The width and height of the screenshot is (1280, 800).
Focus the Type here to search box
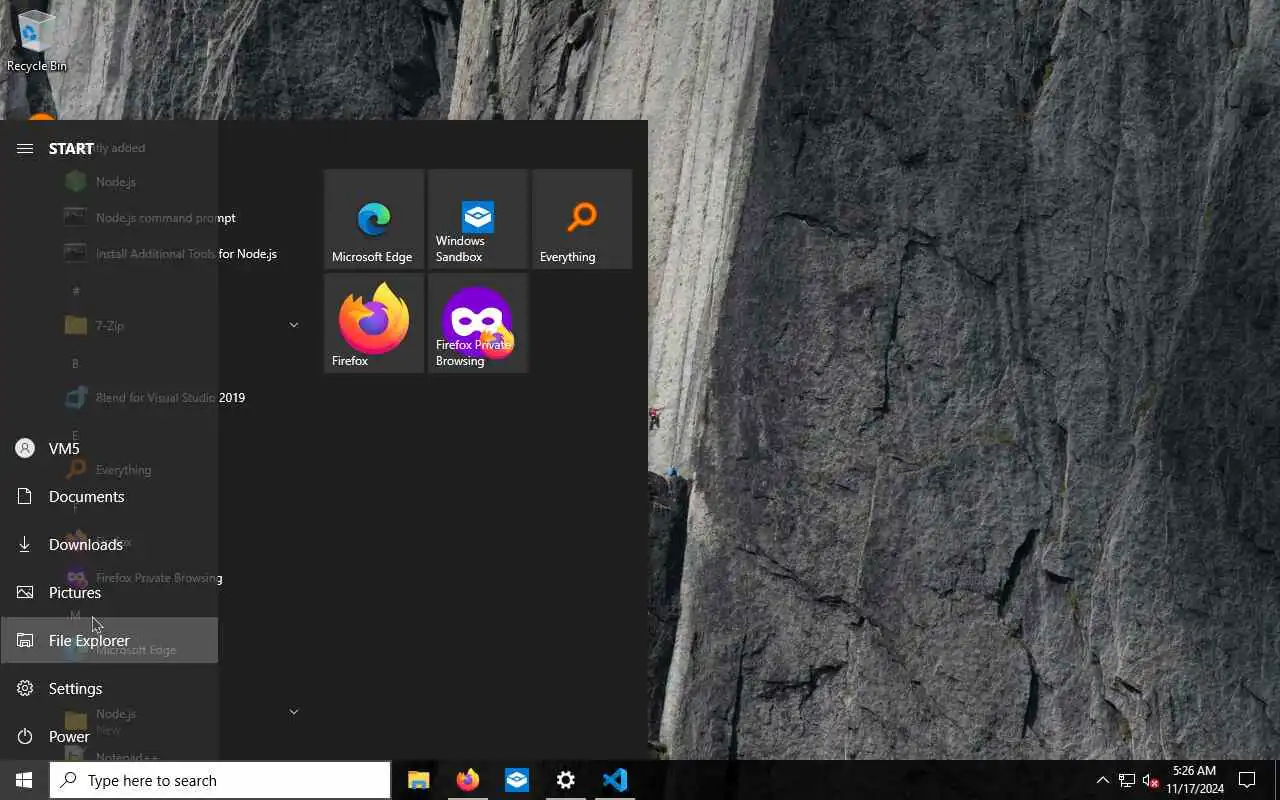220,780
